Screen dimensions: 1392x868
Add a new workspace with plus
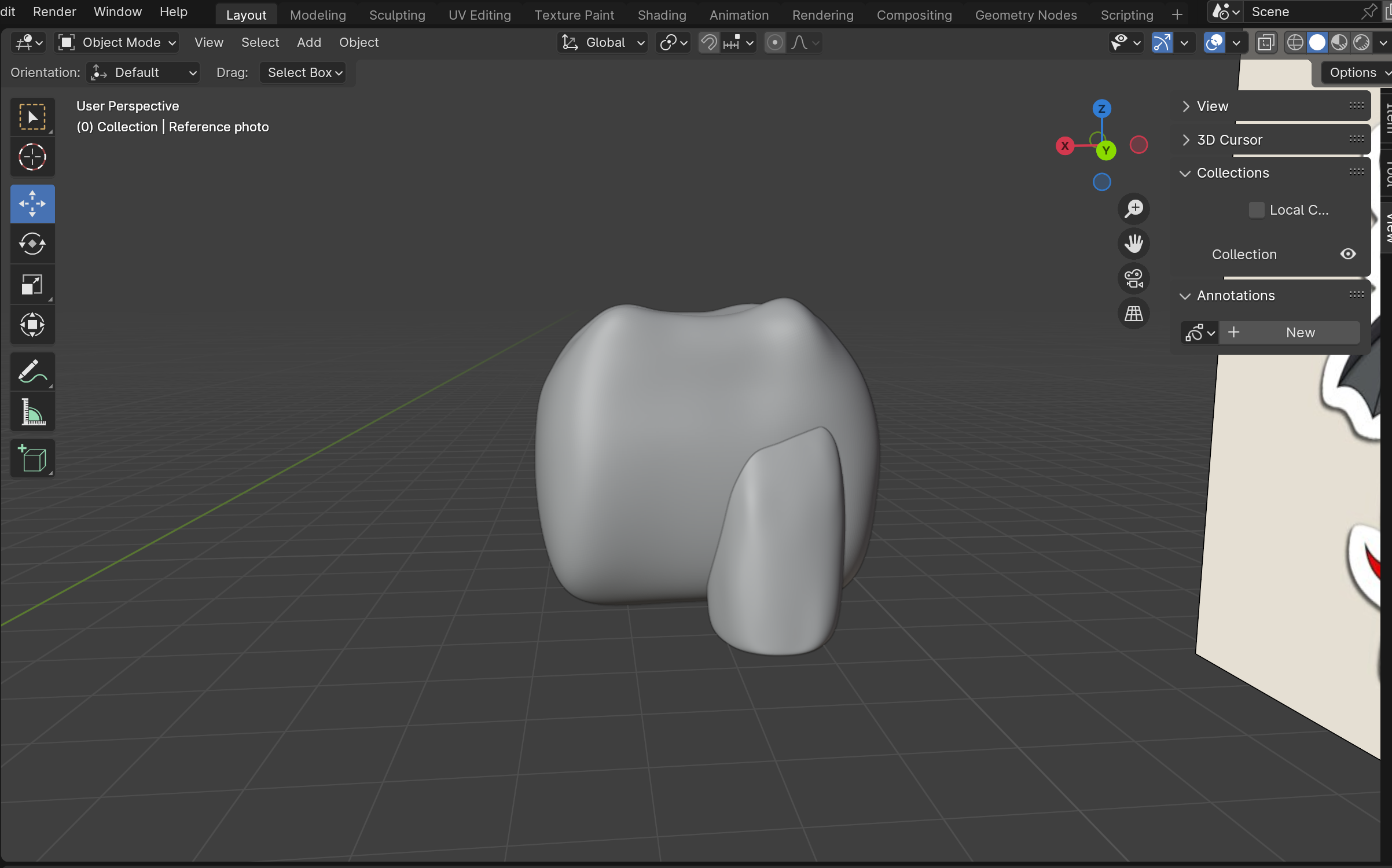[1177, 14]
